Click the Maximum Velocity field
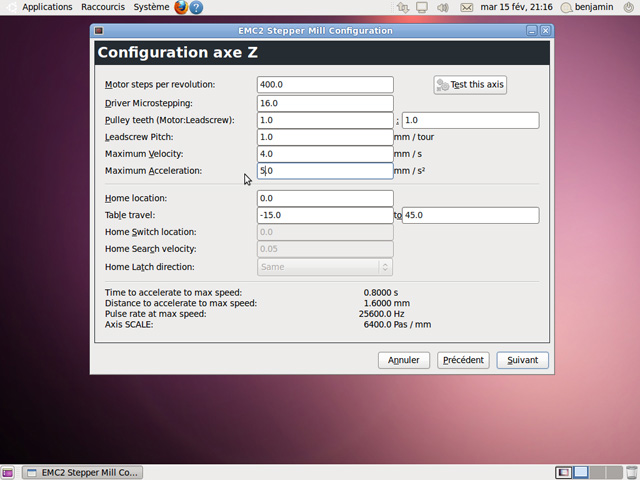 (325, 154)
